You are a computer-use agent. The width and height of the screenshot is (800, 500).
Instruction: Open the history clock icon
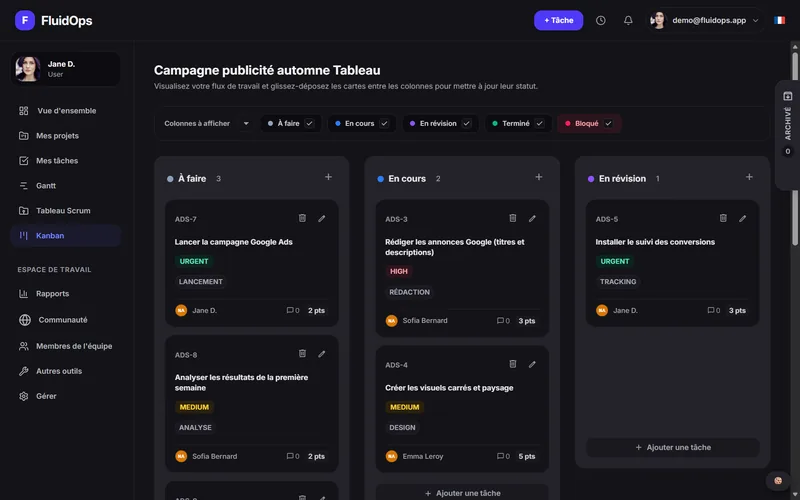click(601, 20)
